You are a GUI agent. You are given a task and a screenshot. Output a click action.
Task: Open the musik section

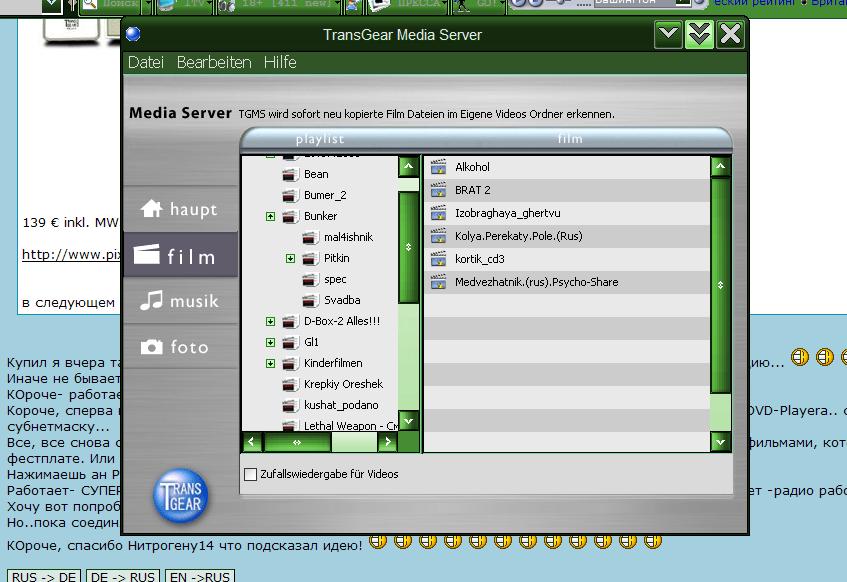(x=180, y=301)
